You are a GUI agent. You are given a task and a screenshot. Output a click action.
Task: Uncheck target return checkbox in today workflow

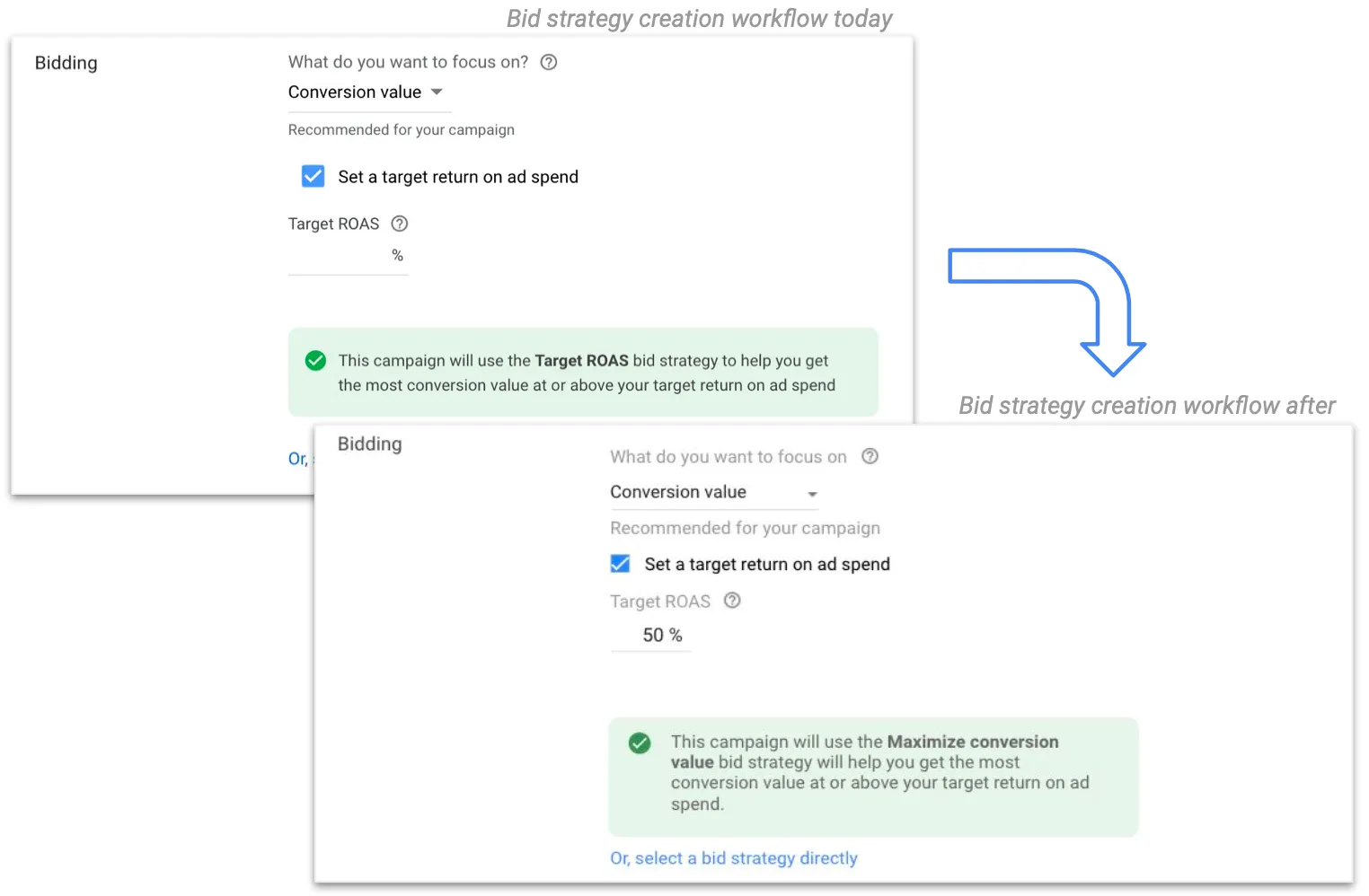[313, 176]
